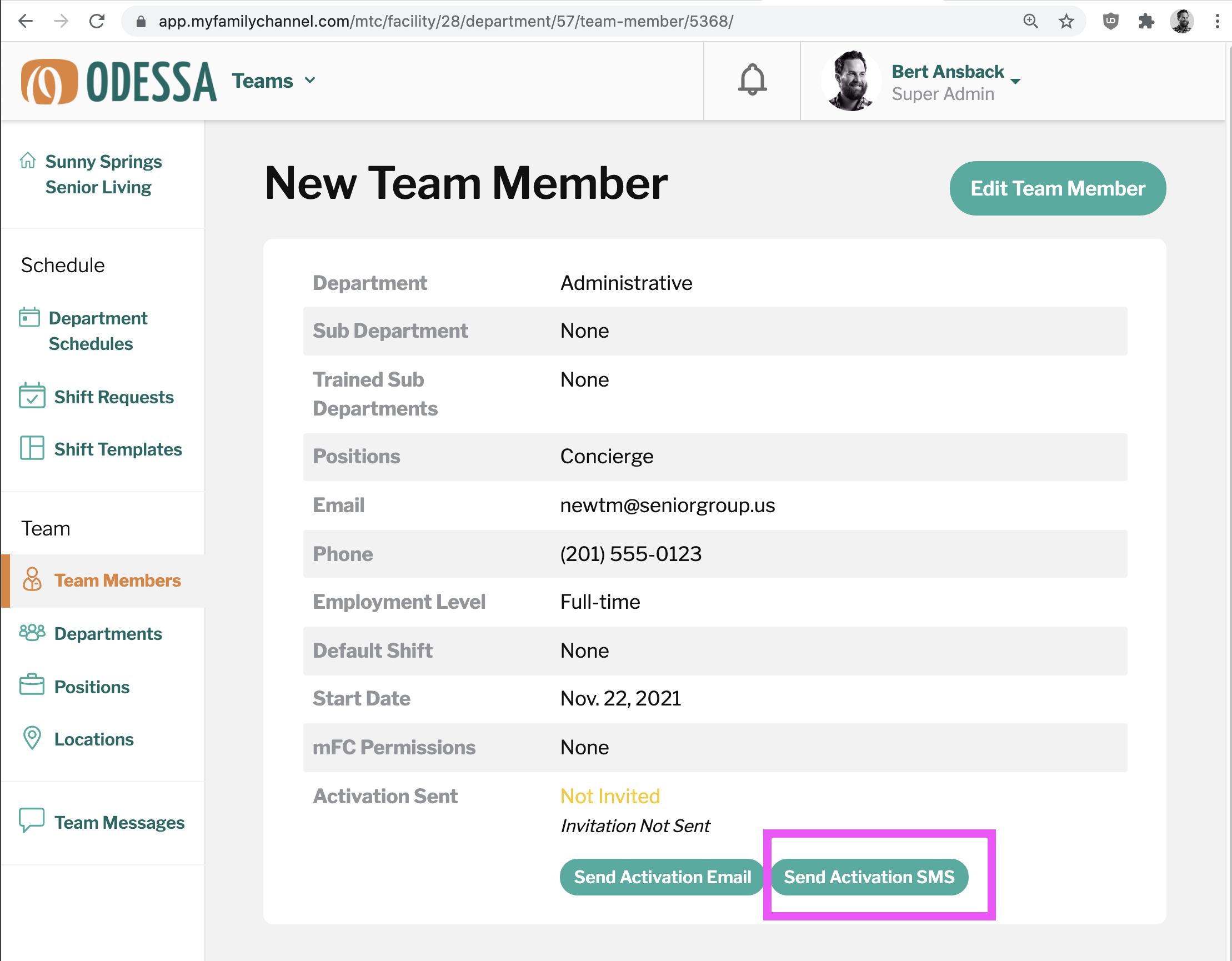
Task: Select Team Members in sidebar
Action: pos(117,580)
